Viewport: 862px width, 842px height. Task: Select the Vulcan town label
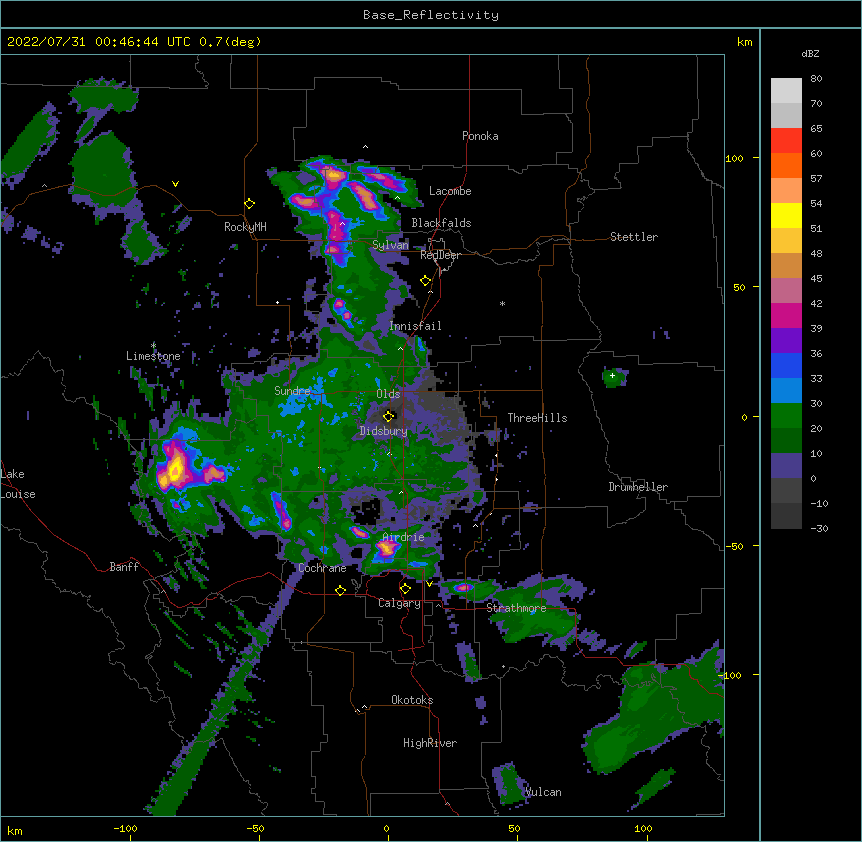click(543, 792)
